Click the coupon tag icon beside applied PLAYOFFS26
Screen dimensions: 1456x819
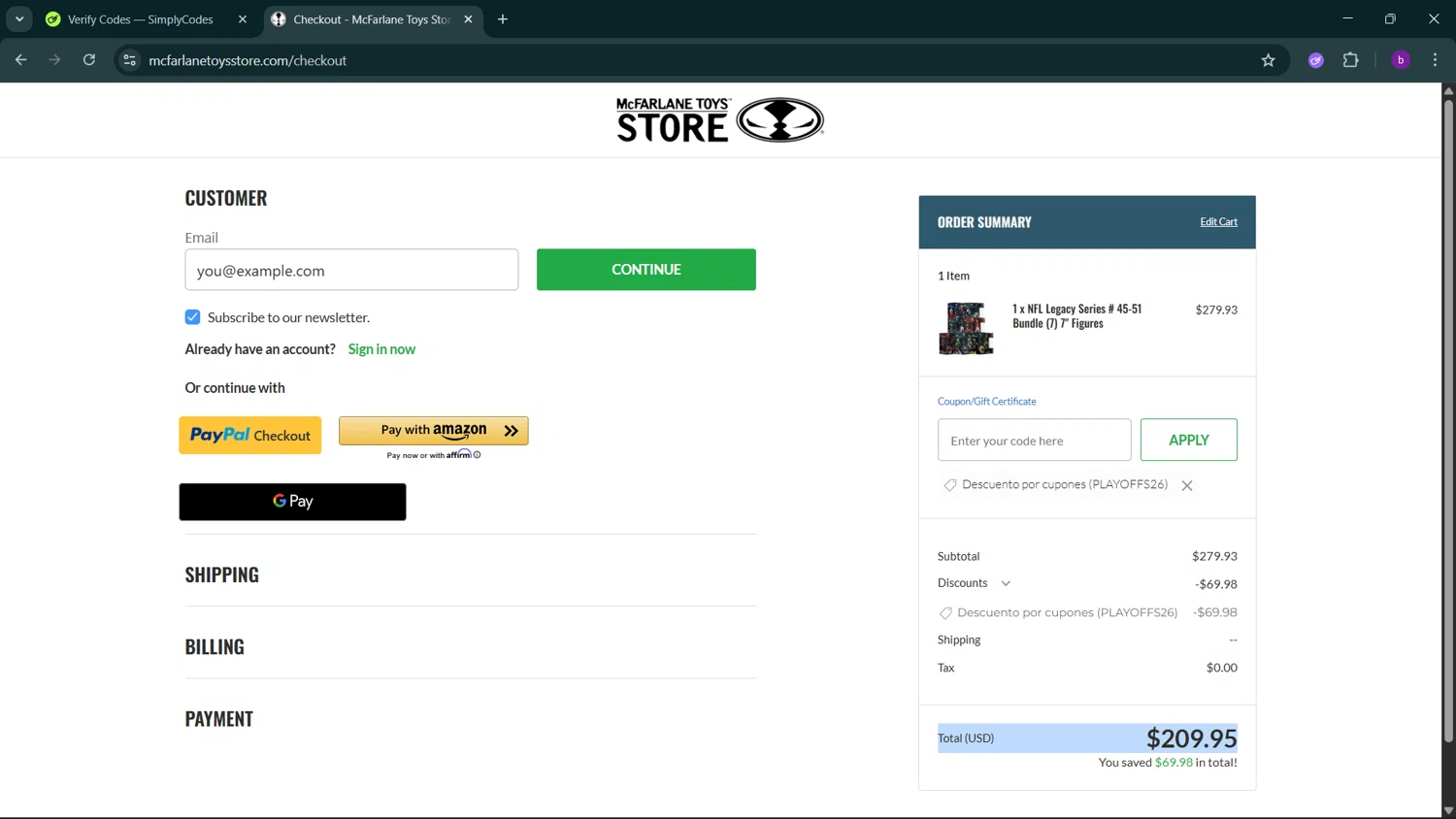[950, 485]
